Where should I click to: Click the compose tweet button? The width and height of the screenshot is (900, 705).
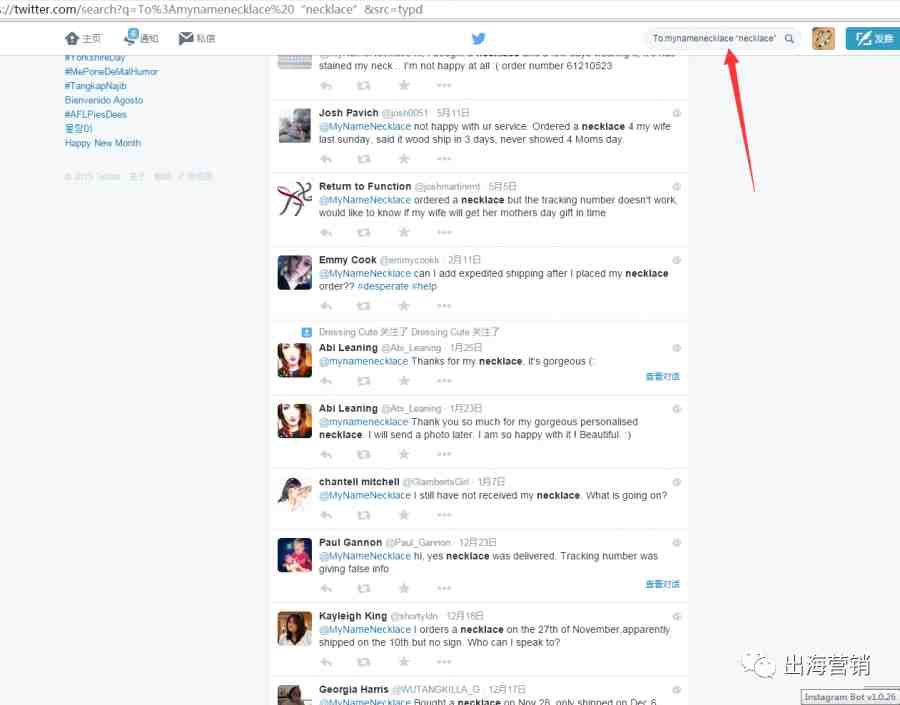pos(872,38)
